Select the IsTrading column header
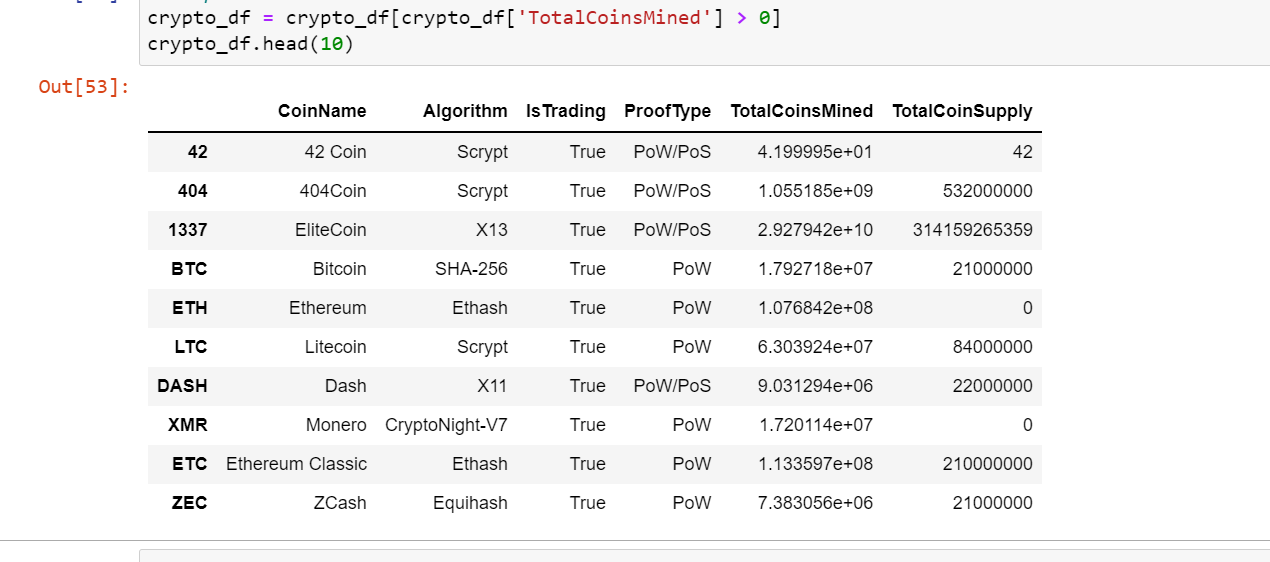Screen dimensions: 1270x562 pyautogui.click(x=566, y=111)
